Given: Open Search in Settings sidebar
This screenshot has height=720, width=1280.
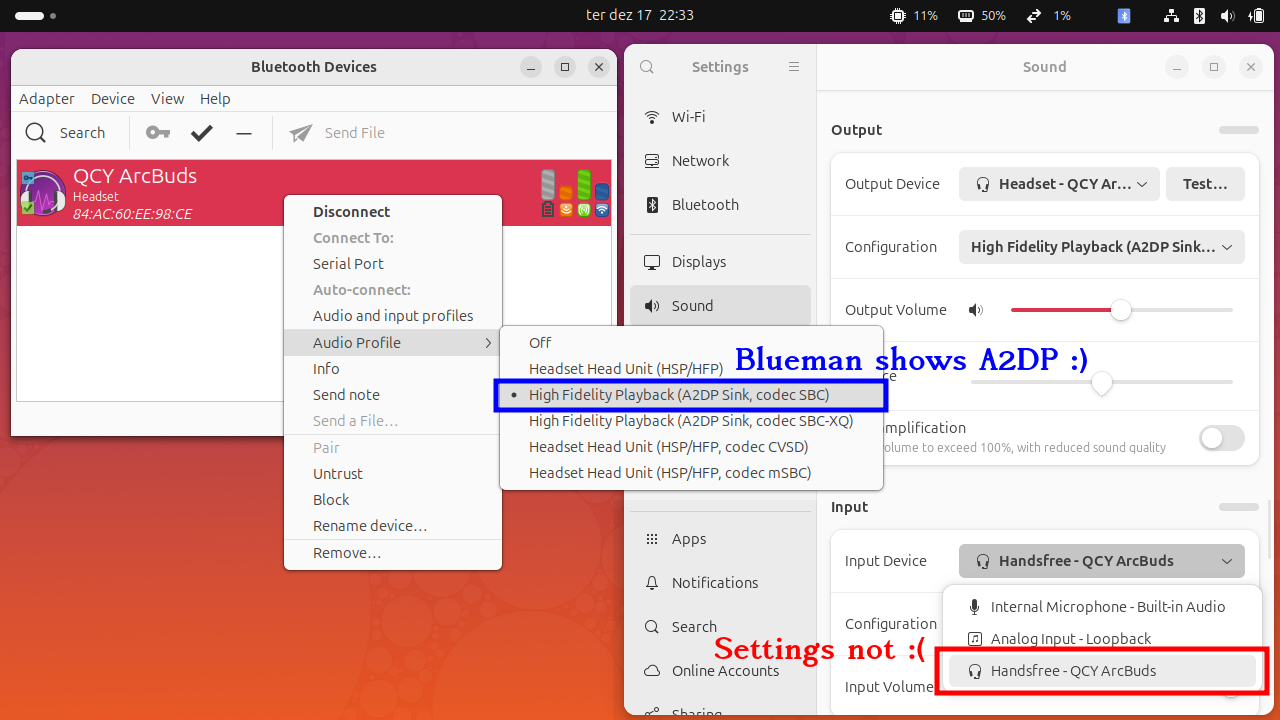Looking at the screenshot, I should point(720,627).
